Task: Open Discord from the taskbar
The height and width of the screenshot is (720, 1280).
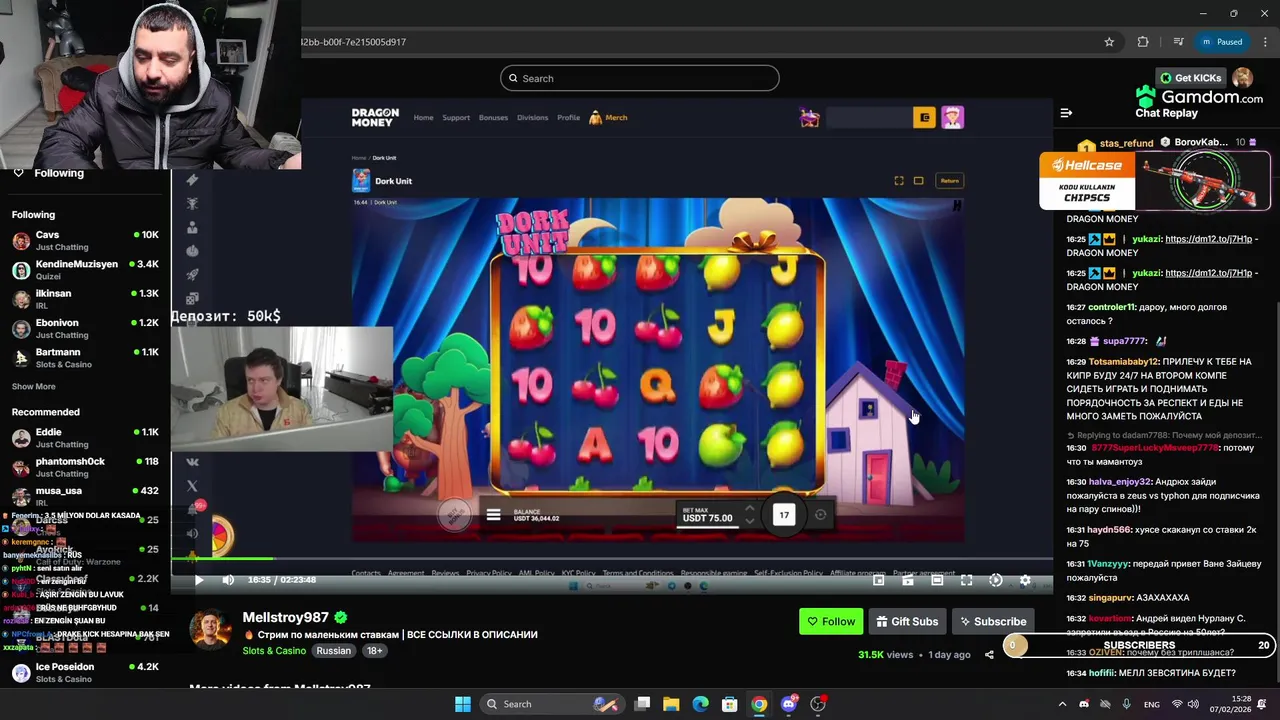Action: point(789,704)
